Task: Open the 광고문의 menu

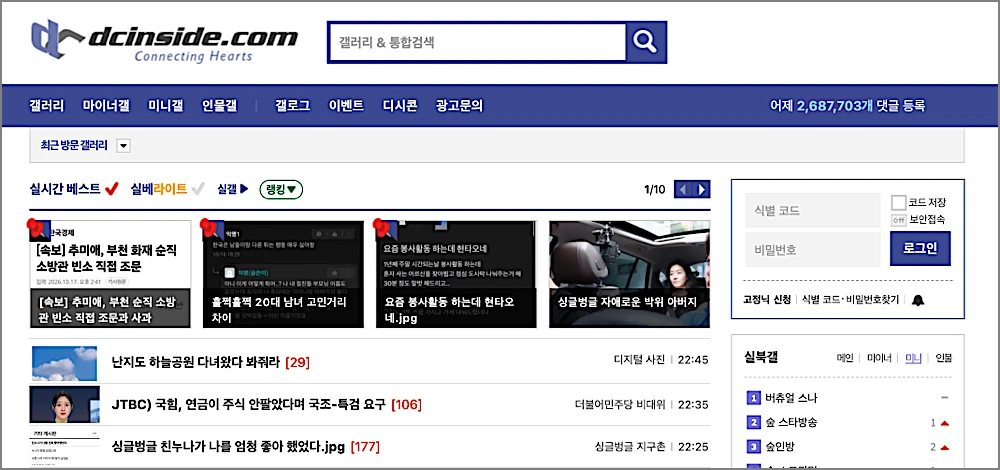Action: pos(459,106)
